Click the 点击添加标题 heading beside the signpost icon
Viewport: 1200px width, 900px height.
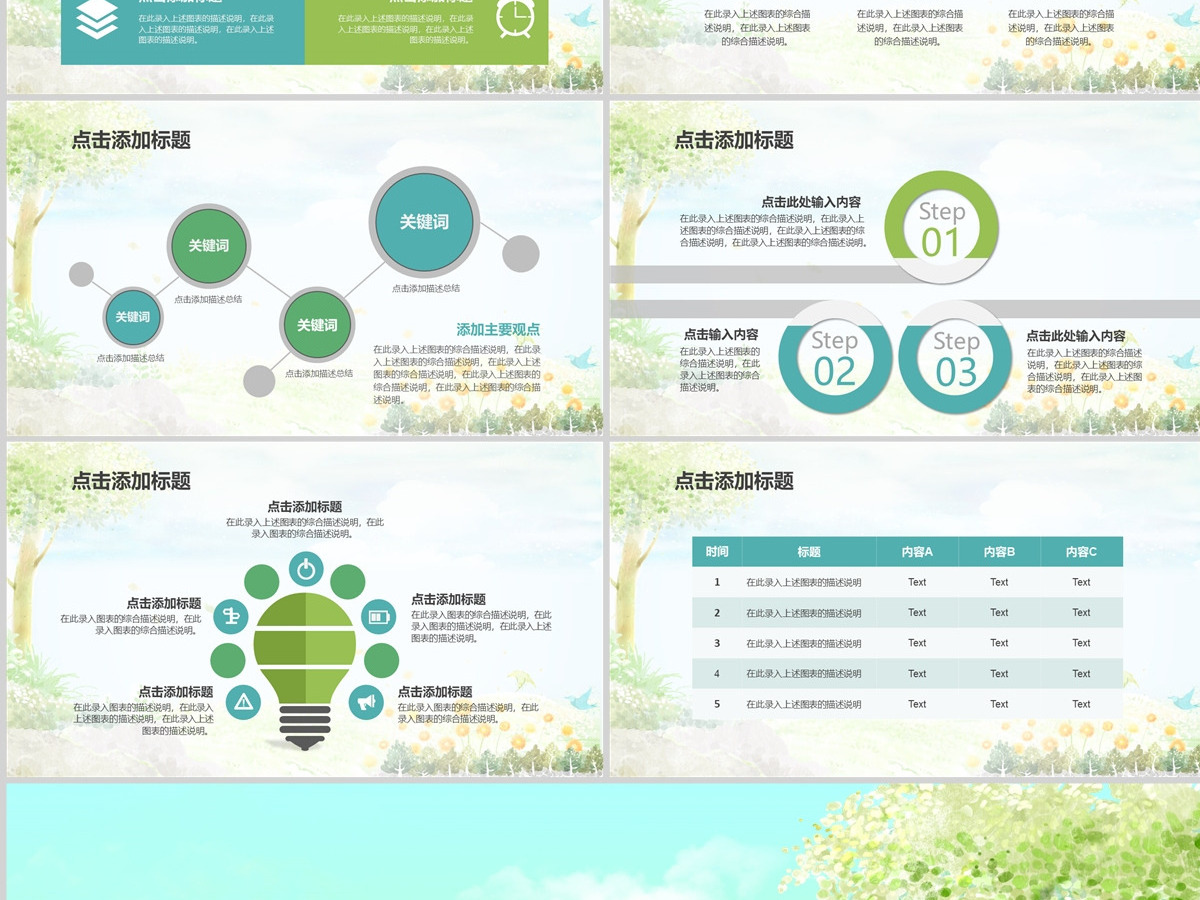[x=164, y=603]
